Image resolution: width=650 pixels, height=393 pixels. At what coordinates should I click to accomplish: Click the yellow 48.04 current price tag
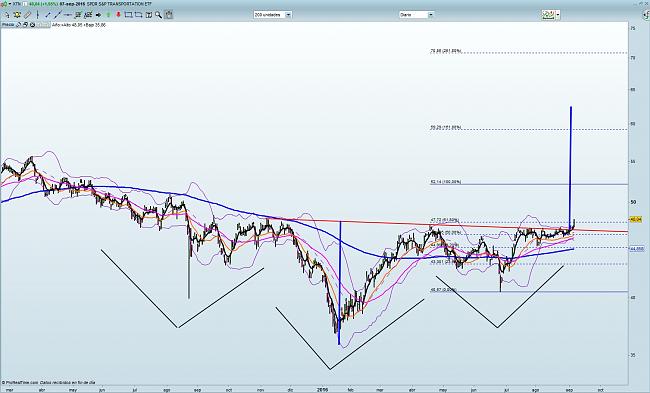[x=636, y=219]
